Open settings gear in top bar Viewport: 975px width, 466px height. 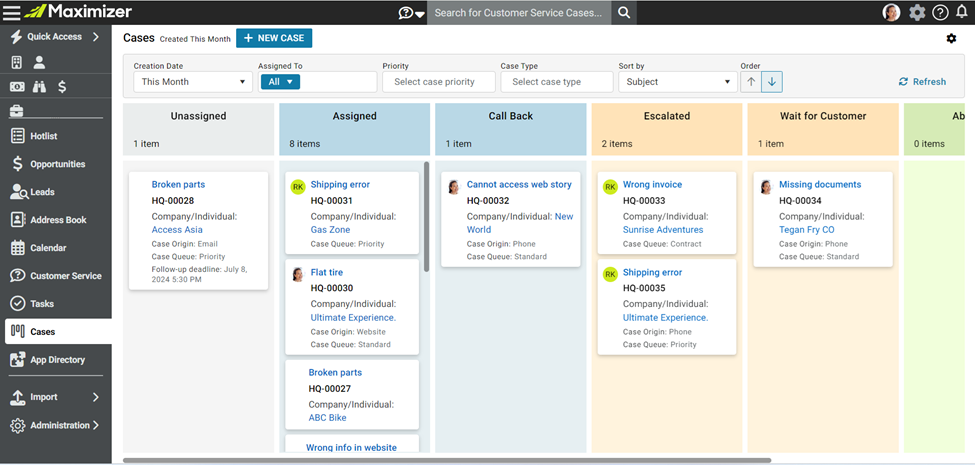point(917,12)
